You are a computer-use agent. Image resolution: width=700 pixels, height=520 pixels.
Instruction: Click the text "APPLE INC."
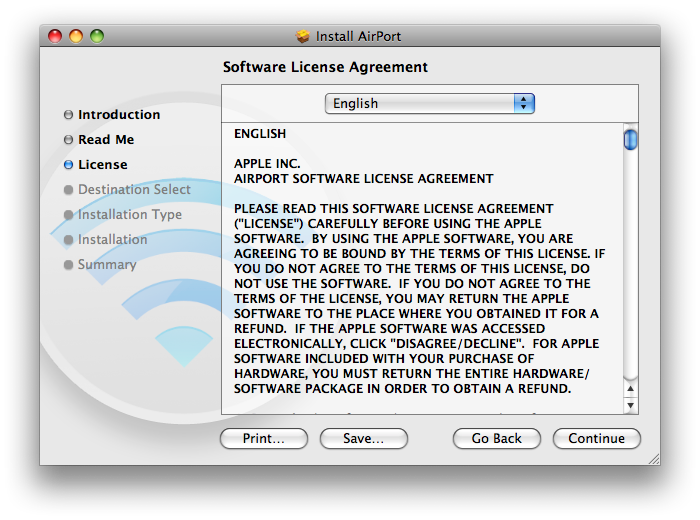267,164
